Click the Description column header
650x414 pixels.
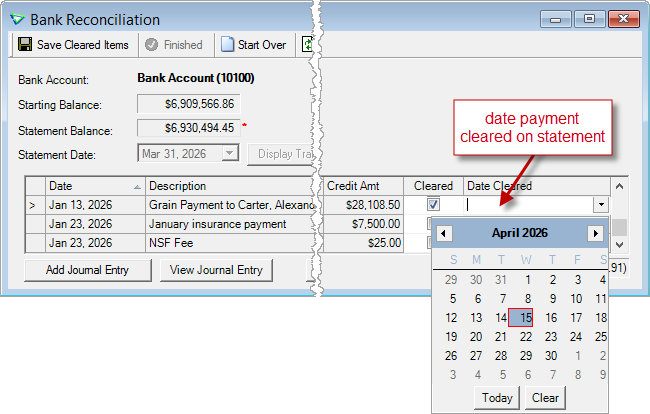coord(230,186)
